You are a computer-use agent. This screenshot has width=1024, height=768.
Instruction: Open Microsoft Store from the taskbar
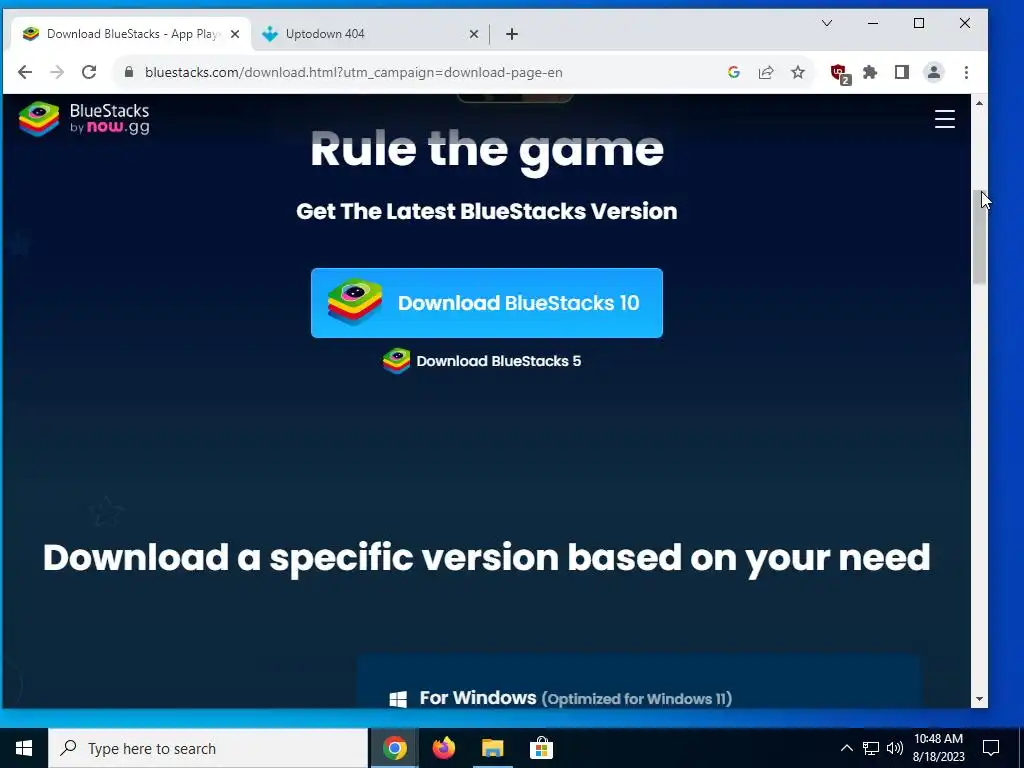coord(541,748)
